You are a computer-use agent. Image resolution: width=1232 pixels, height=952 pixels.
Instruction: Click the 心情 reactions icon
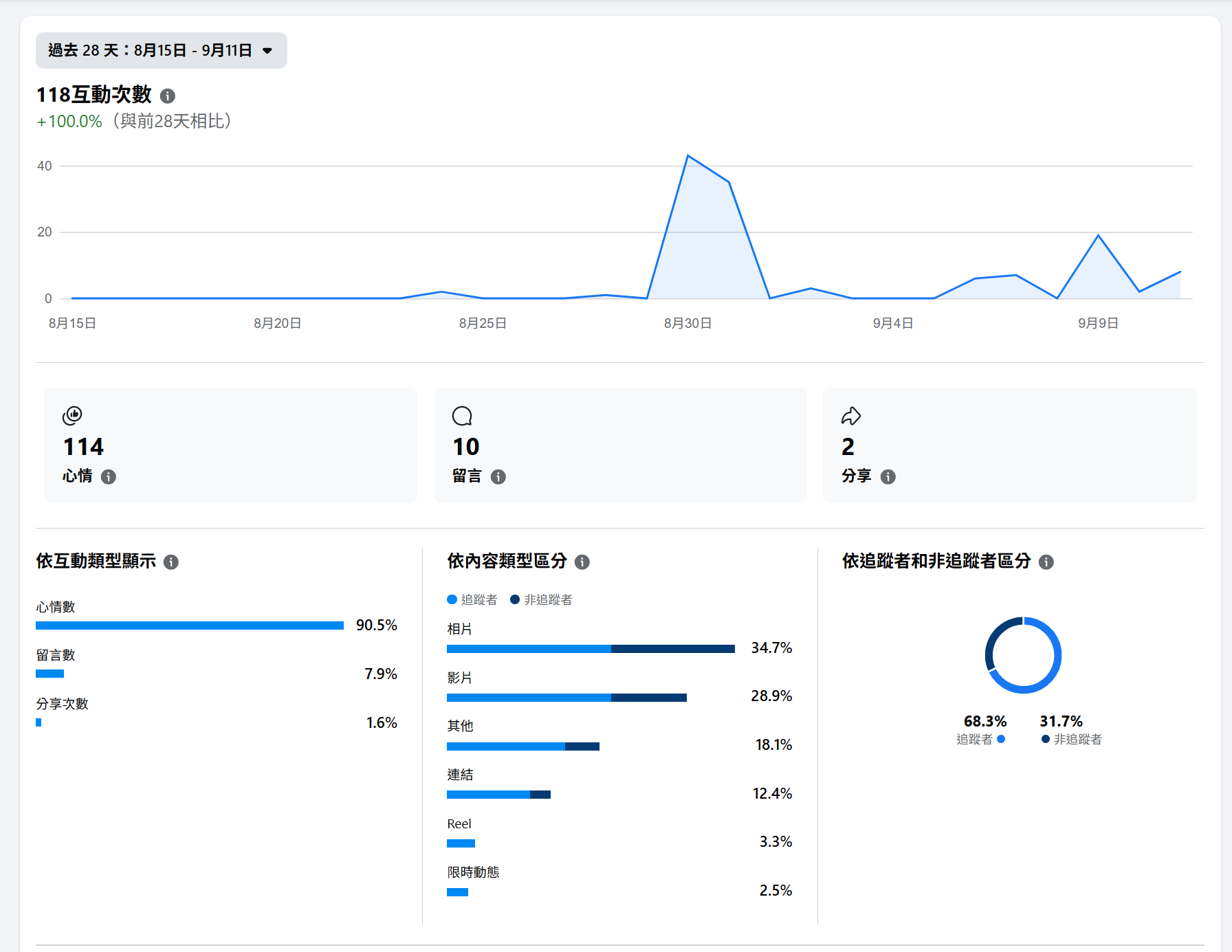[x=72, y=415]
